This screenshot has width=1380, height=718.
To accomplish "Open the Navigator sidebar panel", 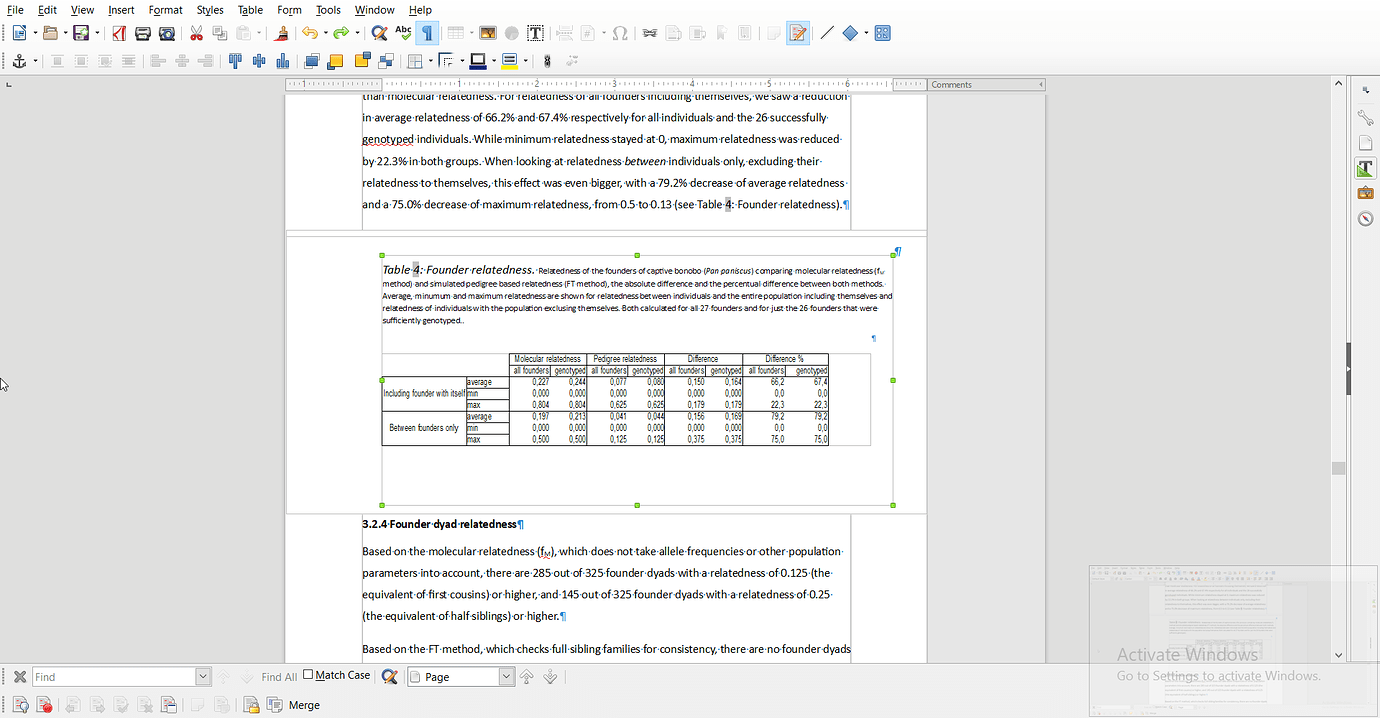I will pos(1365,217).
